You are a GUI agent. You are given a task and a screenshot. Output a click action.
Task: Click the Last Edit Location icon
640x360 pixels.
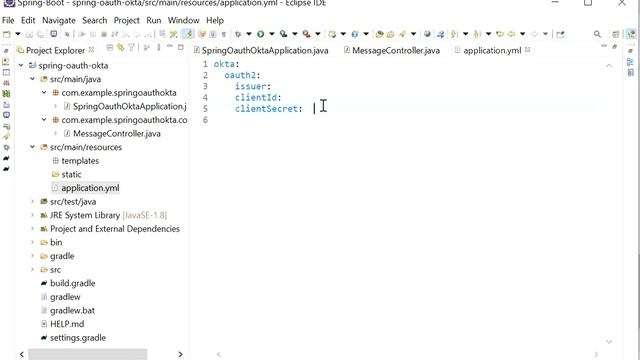(x=500, y=34)
